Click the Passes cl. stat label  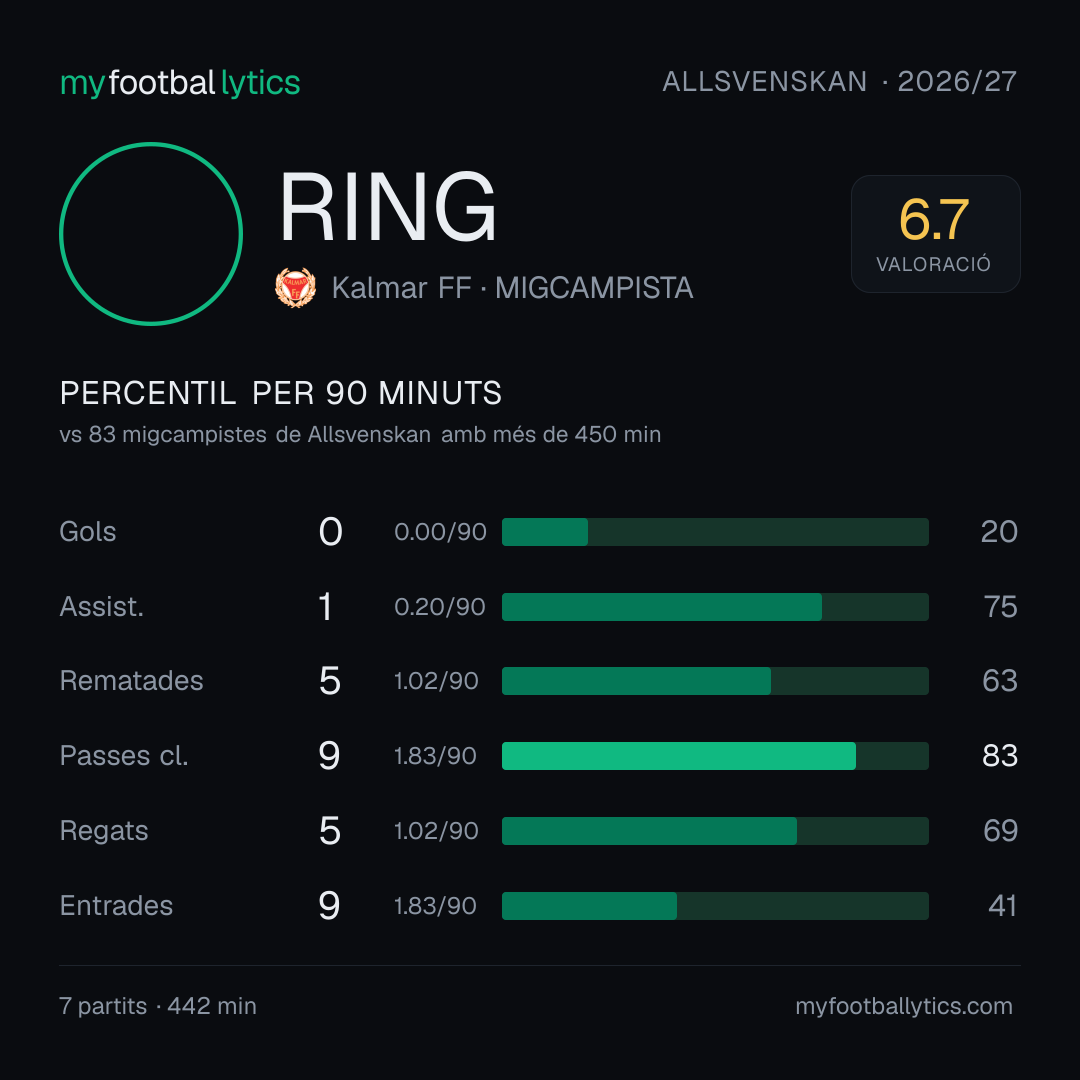click(124, 756)
